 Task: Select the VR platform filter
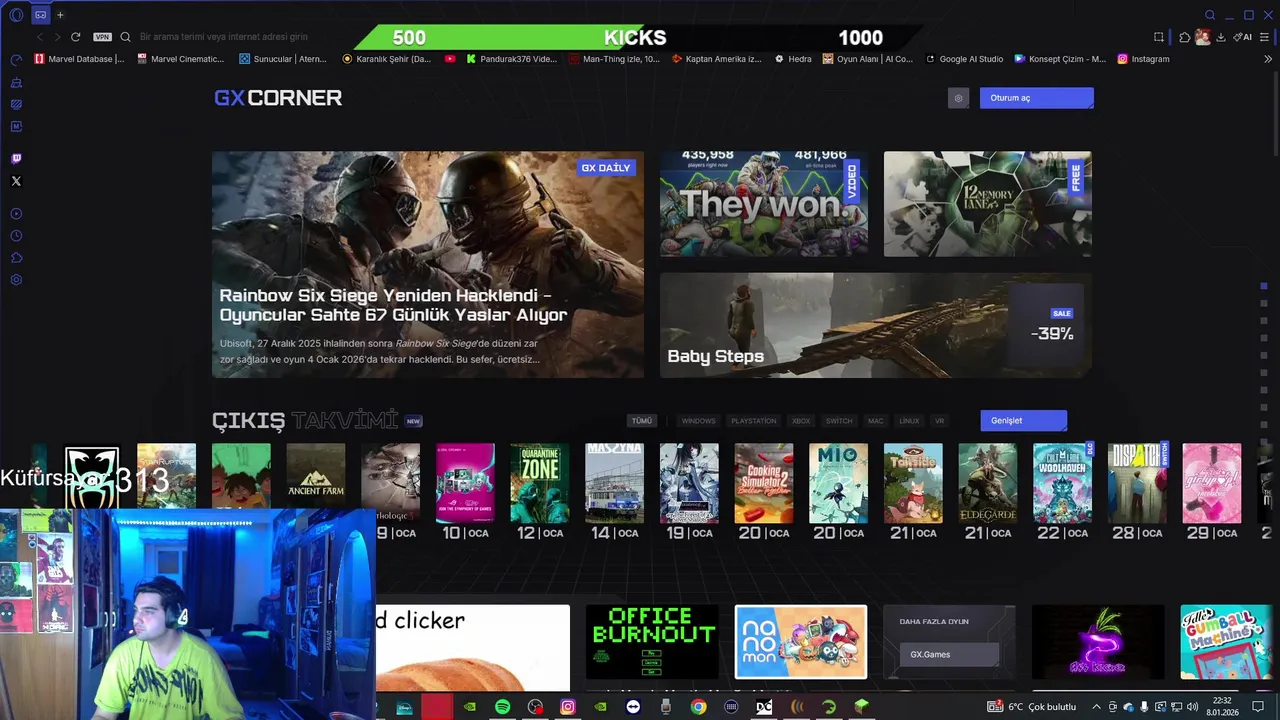939,421
